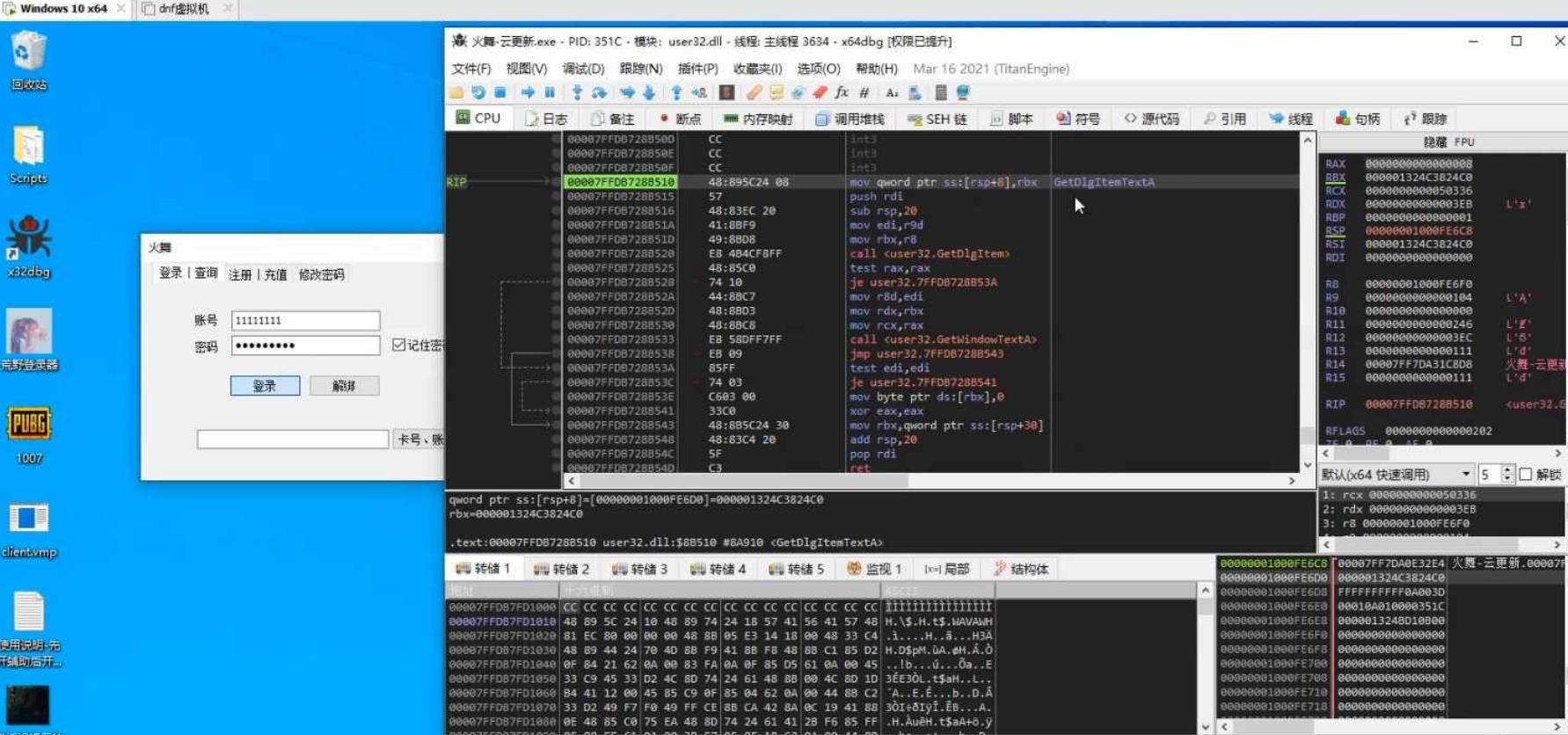Click the 密码 password field

(305, 346)
